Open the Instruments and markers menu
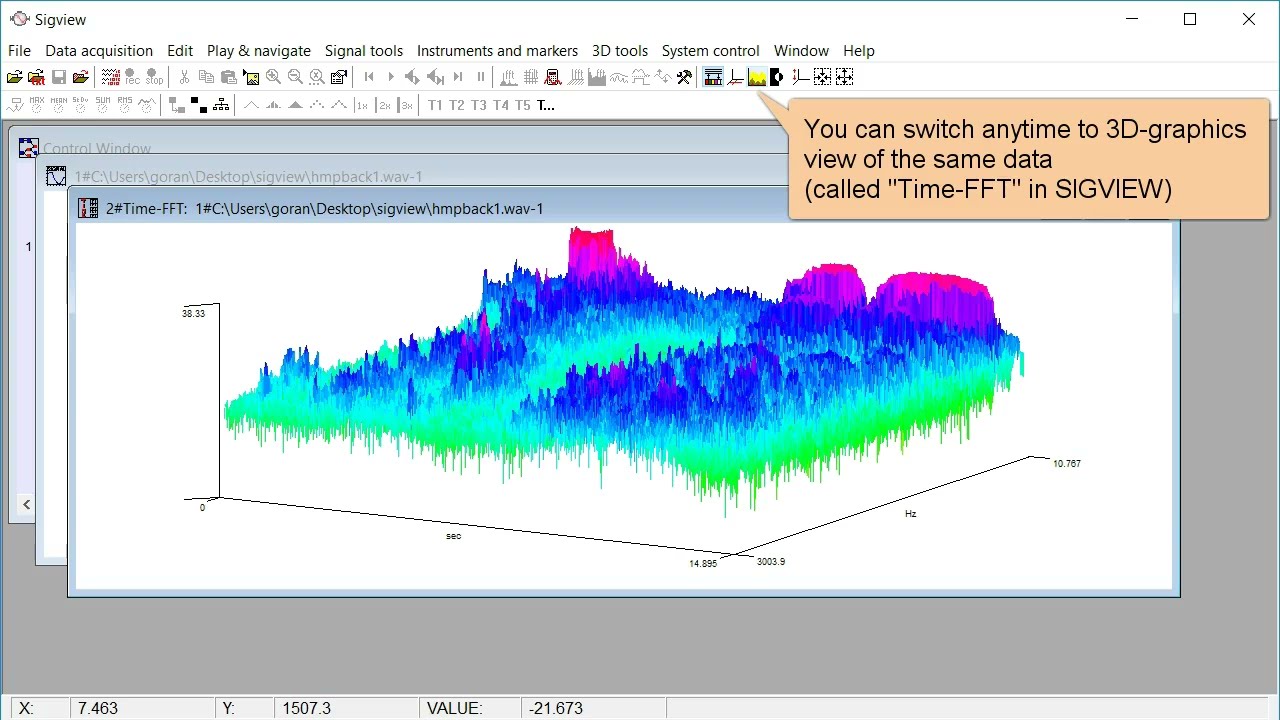The image size is (1280, 720). point(497,51)
